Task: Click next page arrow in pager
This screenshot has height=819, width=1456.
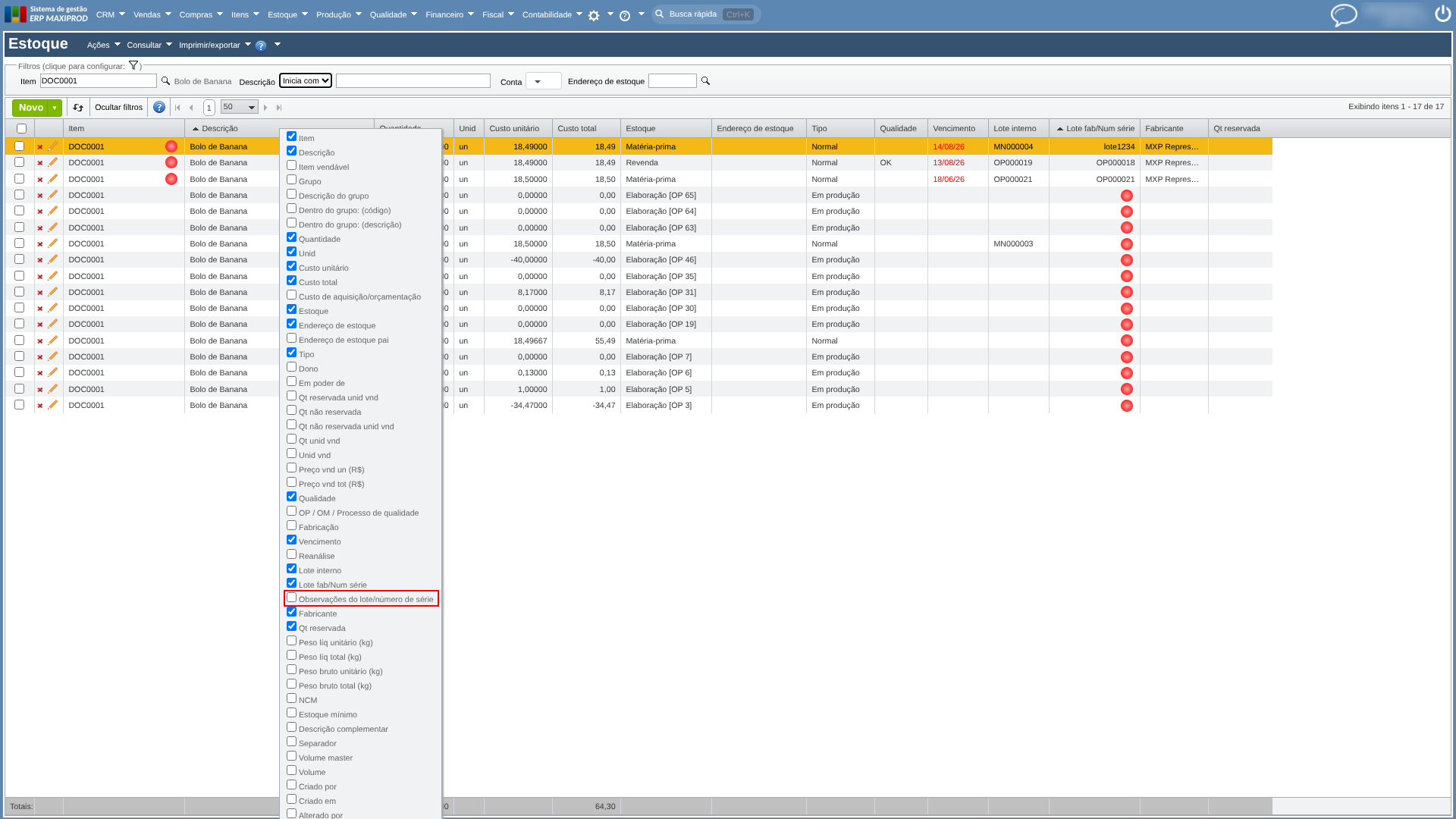Action: click(x=265, y=108)
